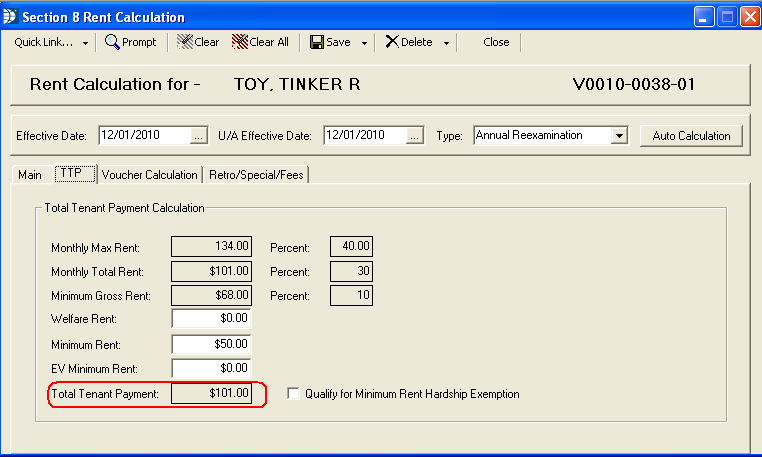Click the tenant name TOY, TINKER R
The image size is (762, 457).
pos(297,85)
